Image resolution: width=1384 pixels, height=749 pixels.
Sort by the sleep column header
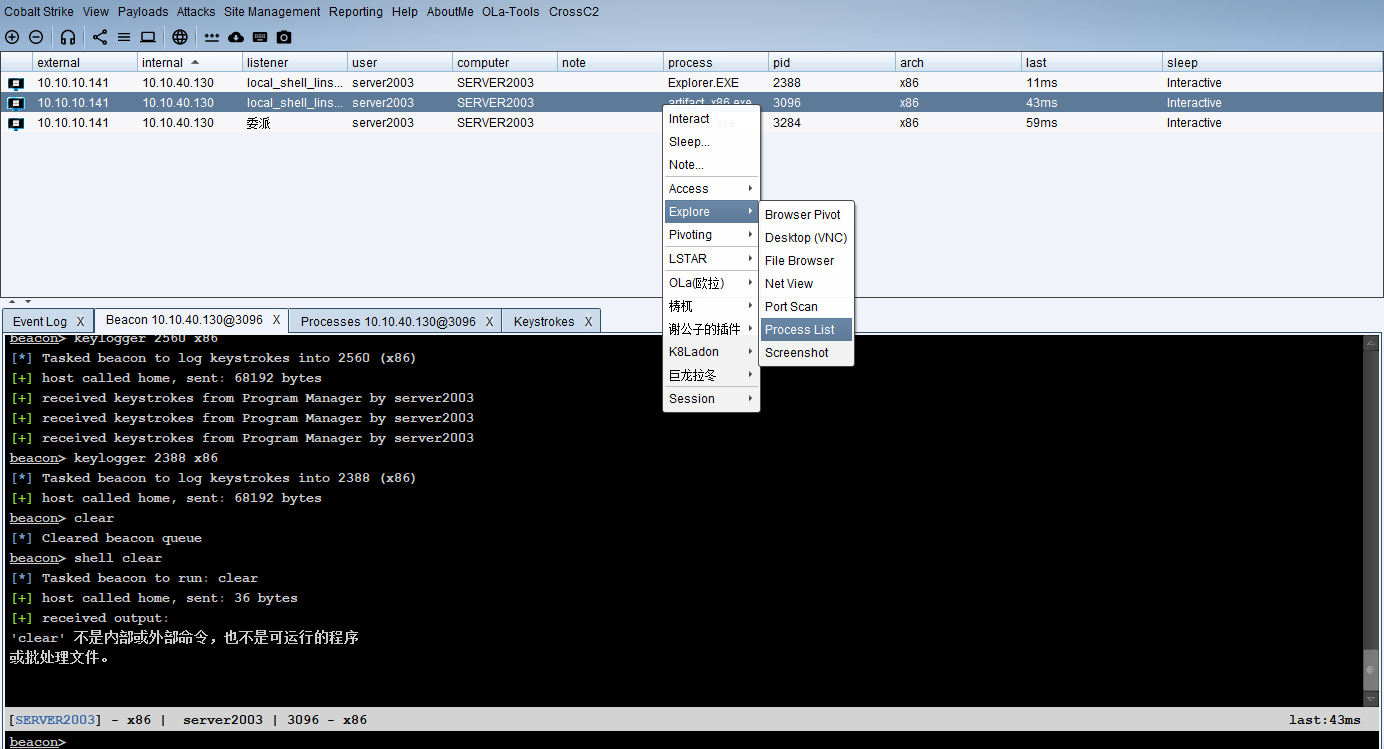click(x=1272, y=62)
